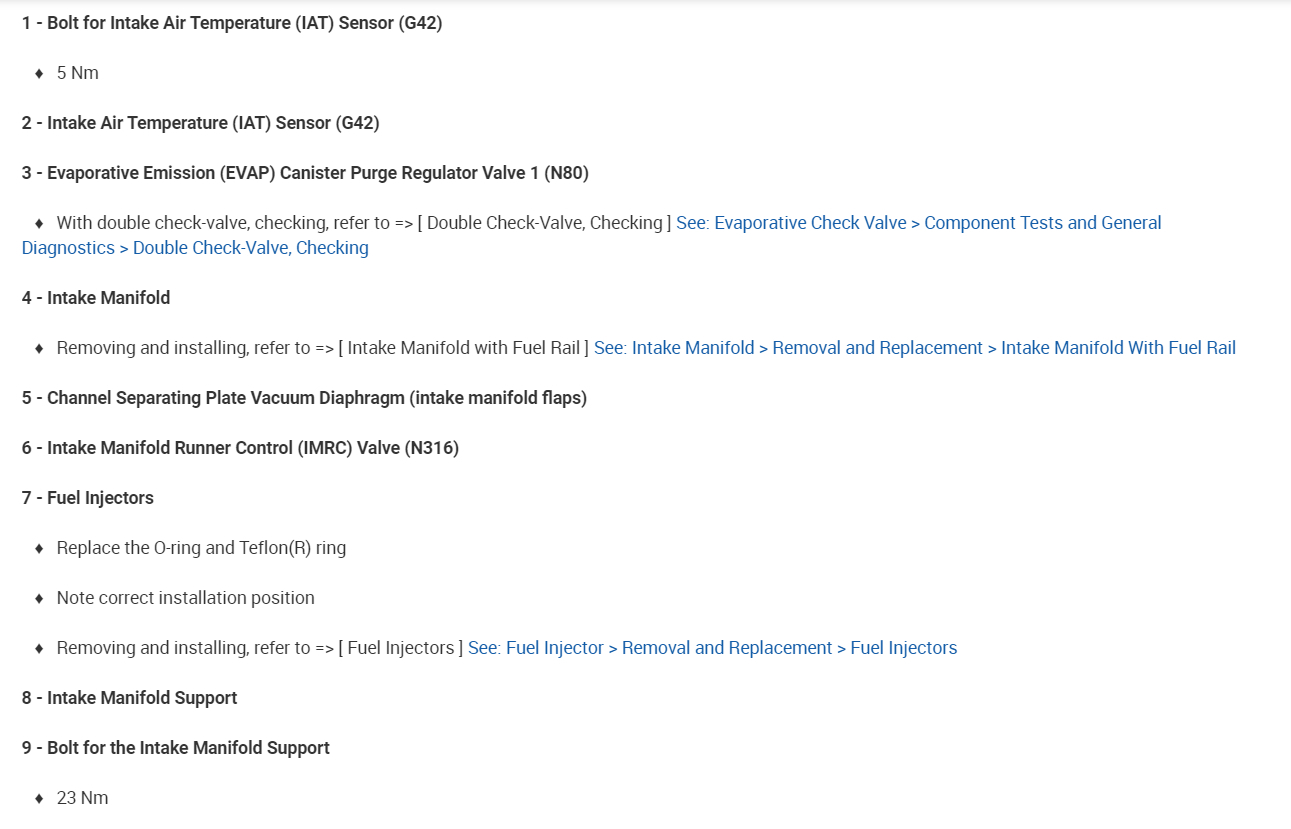Click 'Replace the O-ring and Teflon(R) ring' note
This screenshot has height=829, width=1291.
click(201, 548)
